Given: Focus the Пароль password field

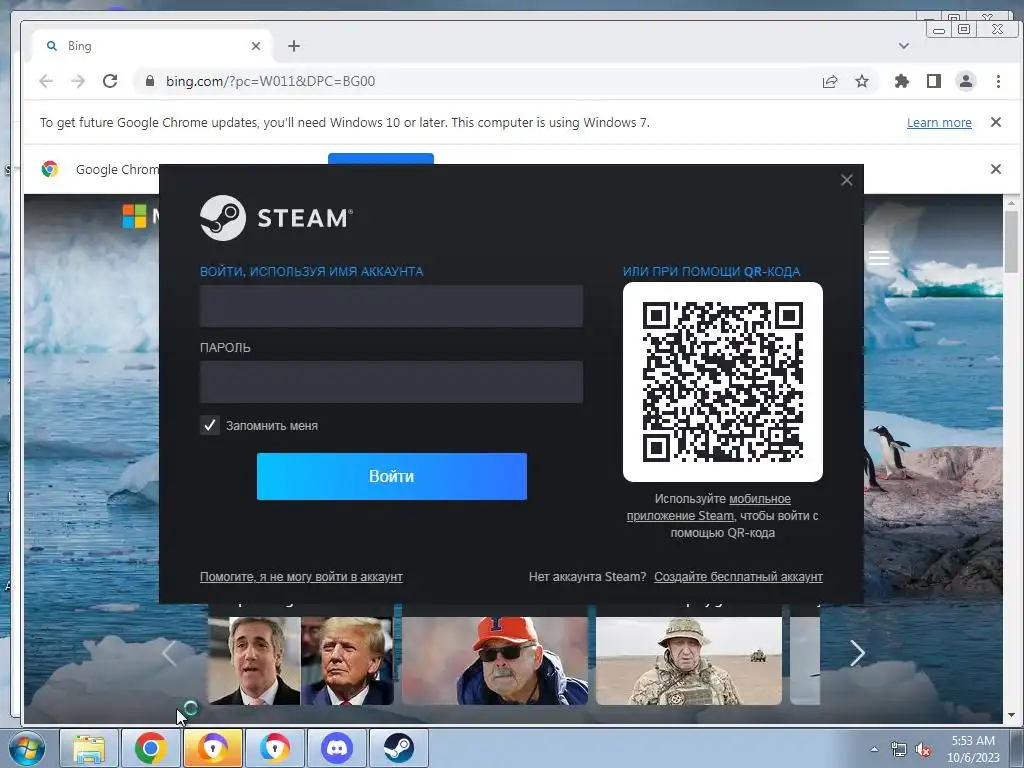Looking at the screenshot, I should (x=391, y=382).
